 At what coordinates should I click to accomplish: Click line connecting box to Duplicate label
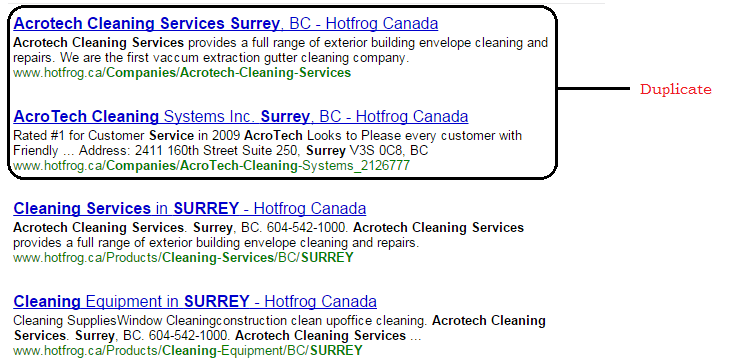tap(593, 88)
